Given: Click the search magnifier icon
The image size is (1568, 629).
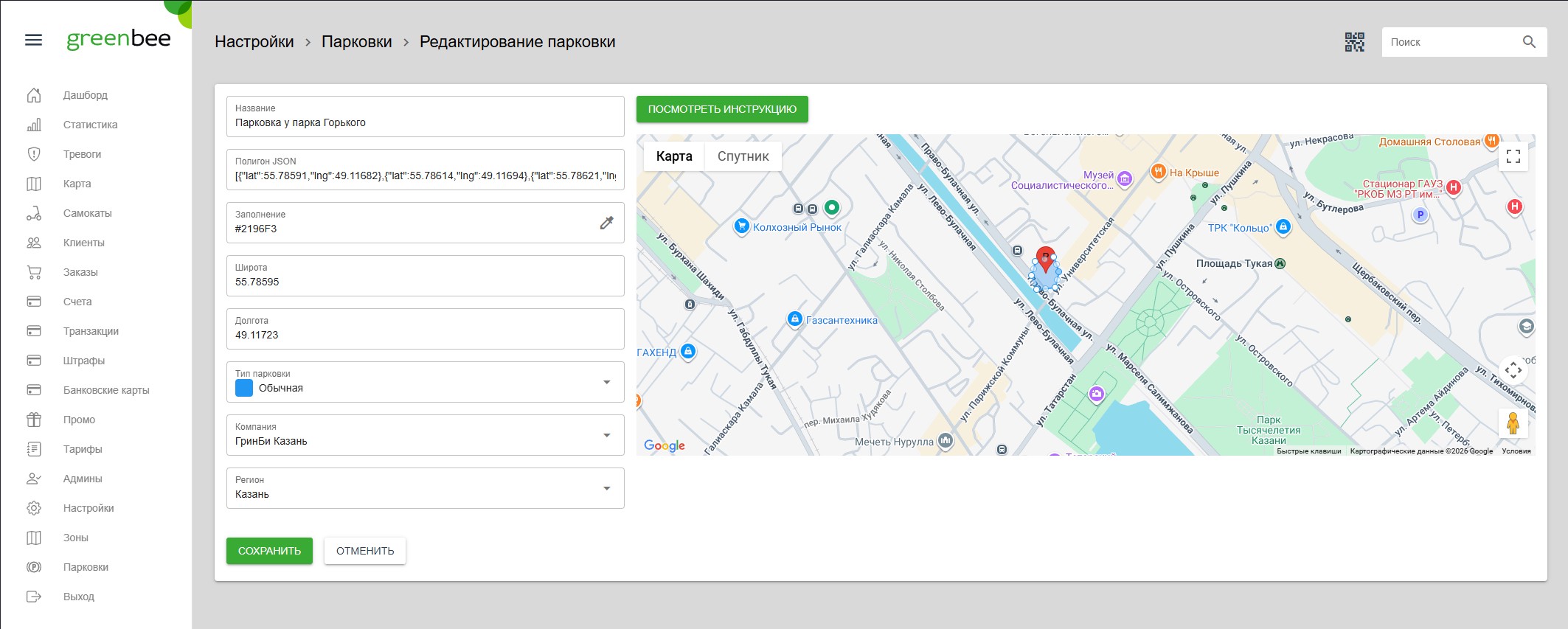Looking at the screenshot, I should pyautogui.click(x=1529, y=42).
